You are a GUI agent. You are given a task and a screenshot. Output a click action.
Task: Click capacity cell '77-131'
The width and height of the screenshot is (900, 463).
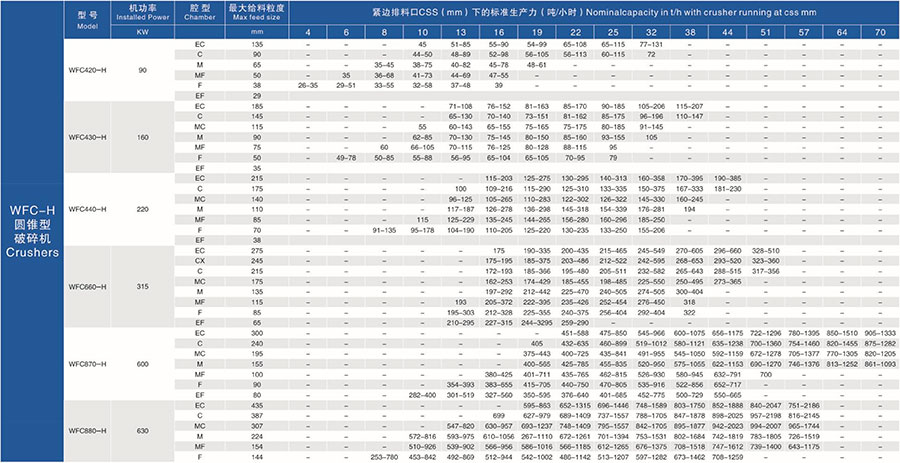[x=651, y=44]
